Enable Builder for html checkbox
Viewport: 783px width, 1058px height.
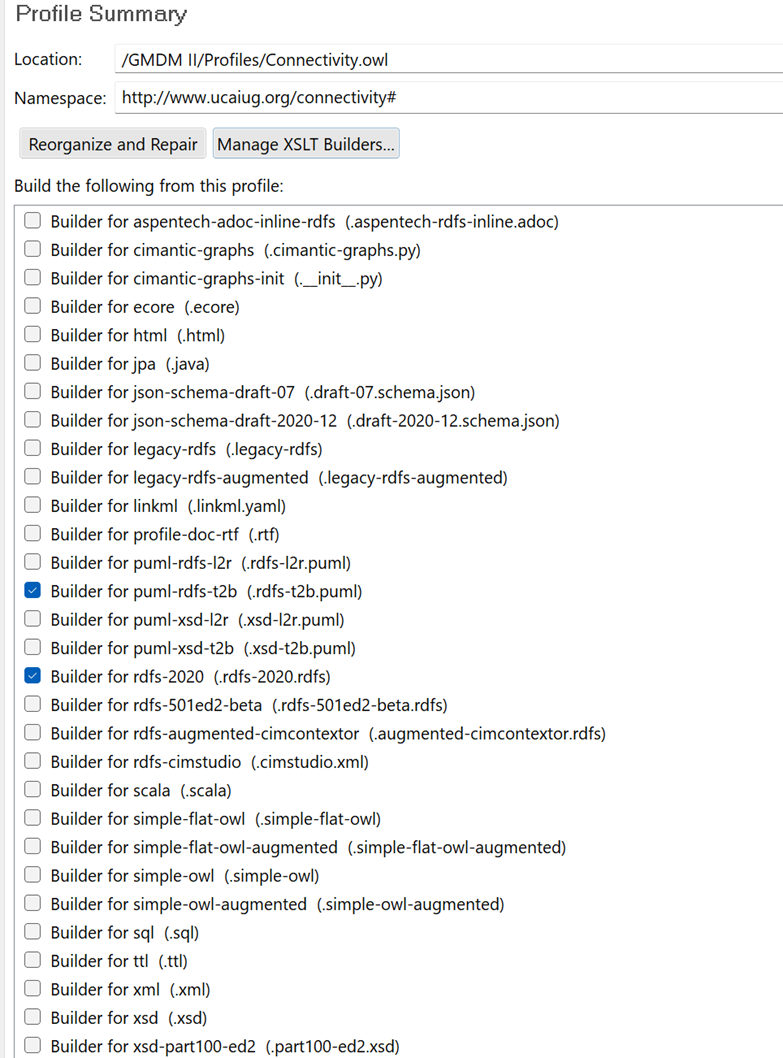[33, 336]
